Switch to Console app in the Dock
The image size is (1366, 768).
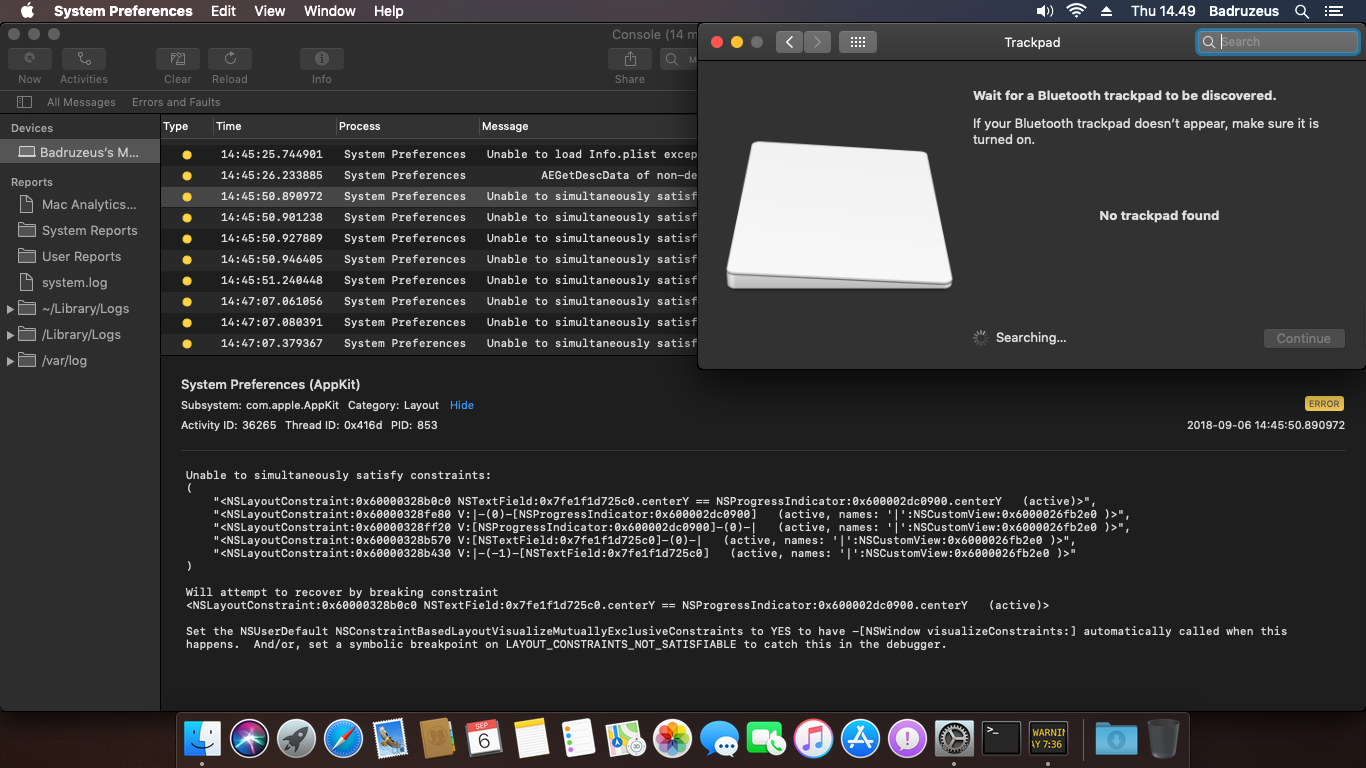tap(1048, 739)
